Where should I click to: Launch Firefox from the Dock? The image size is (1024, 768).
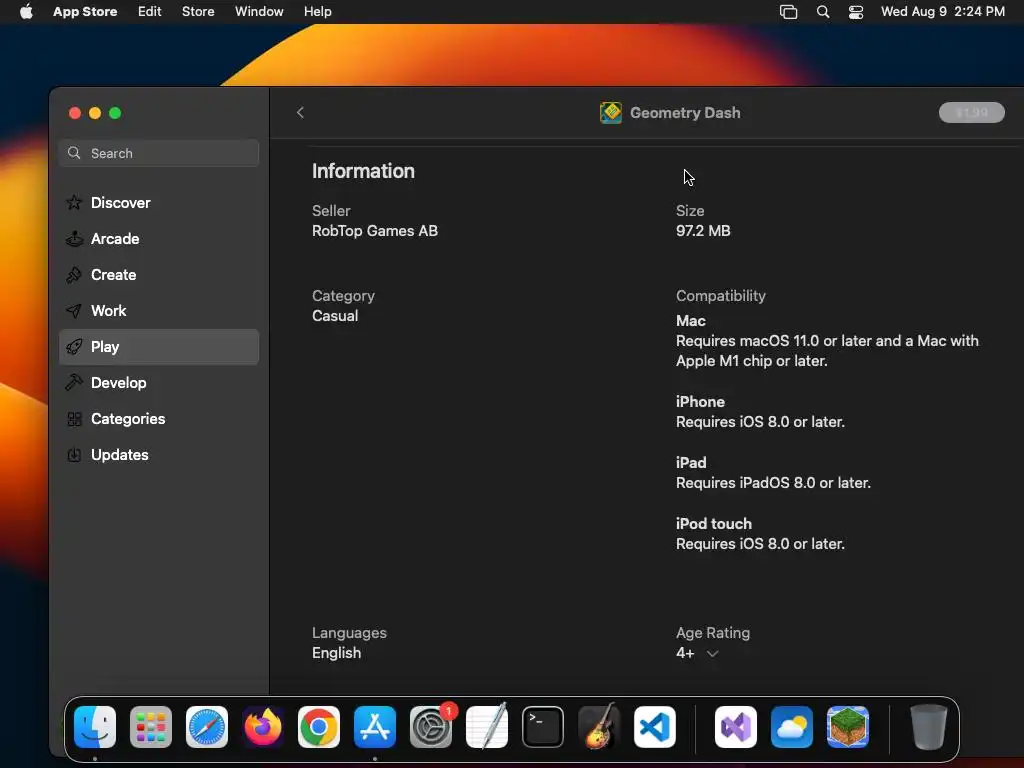(x=263, y=727)
